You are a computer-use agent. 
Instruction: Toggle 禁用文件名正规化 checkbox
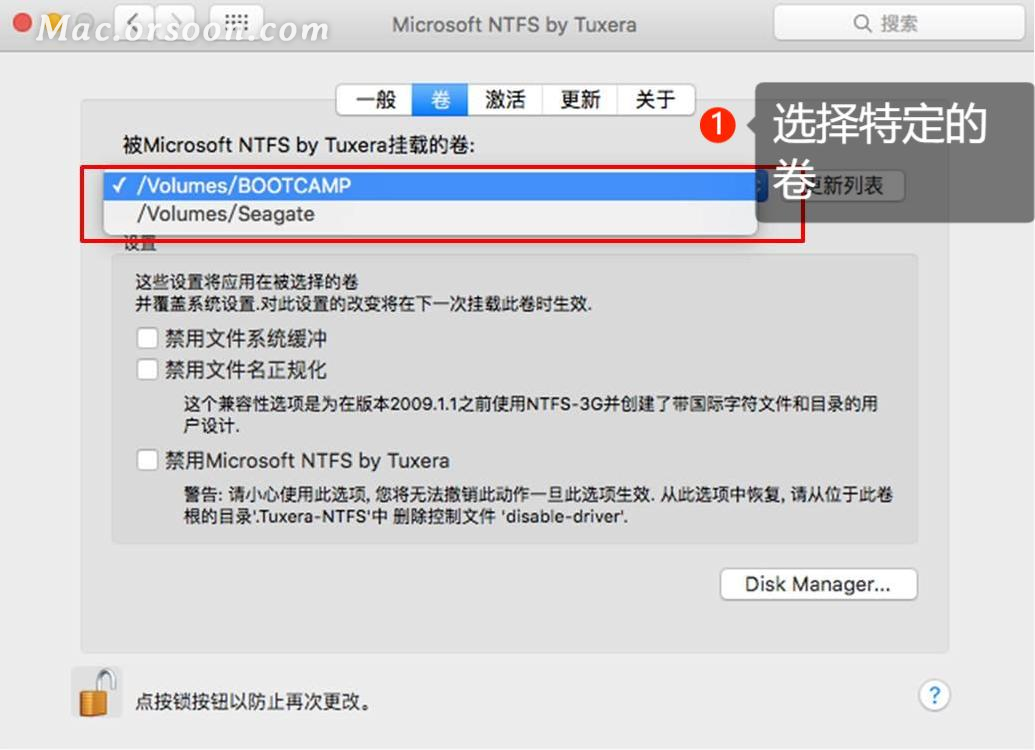click(147, 369)
